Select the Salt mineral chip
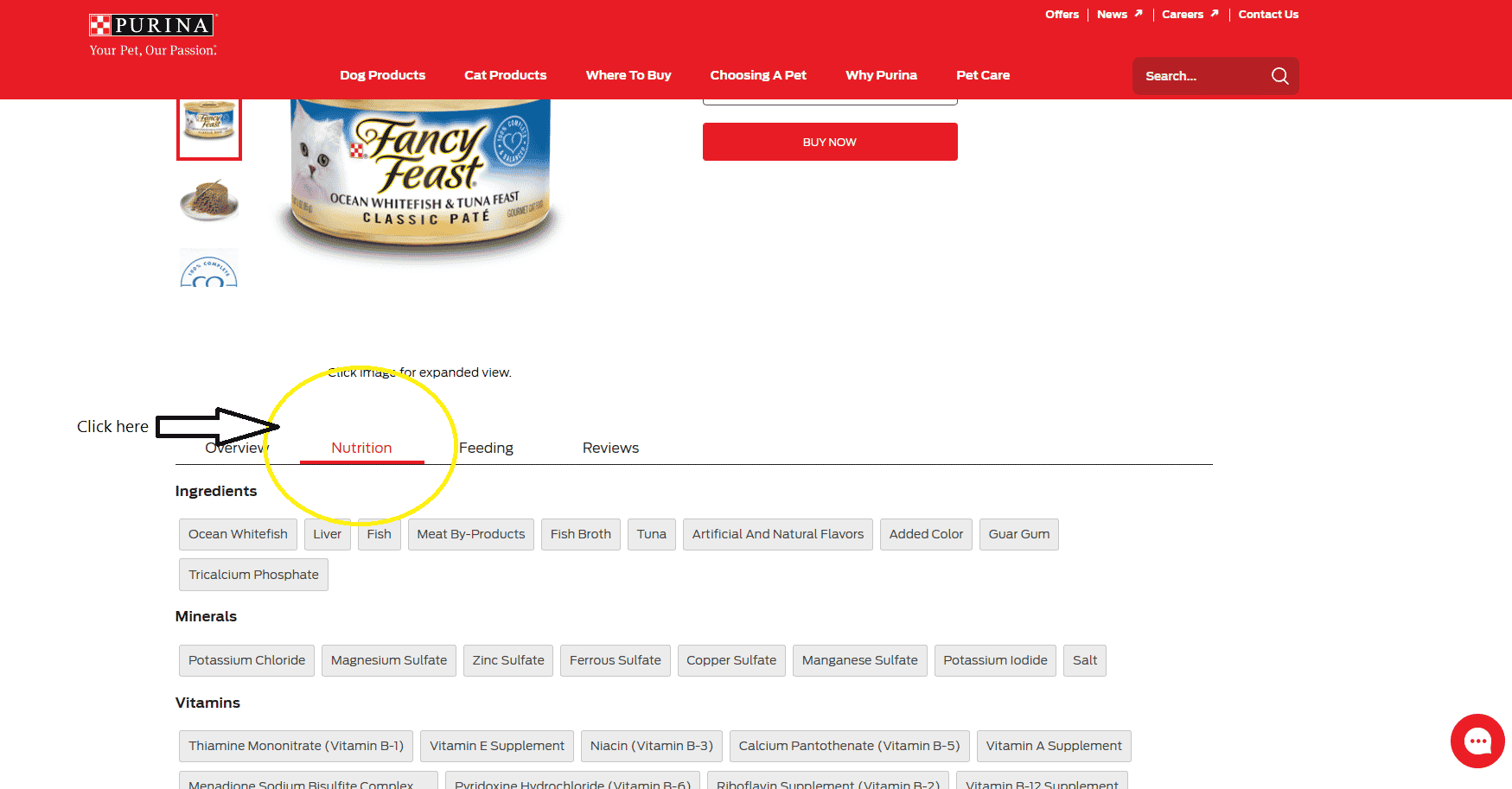This screenshot has width=1512, height=789. click(1084, 660)
